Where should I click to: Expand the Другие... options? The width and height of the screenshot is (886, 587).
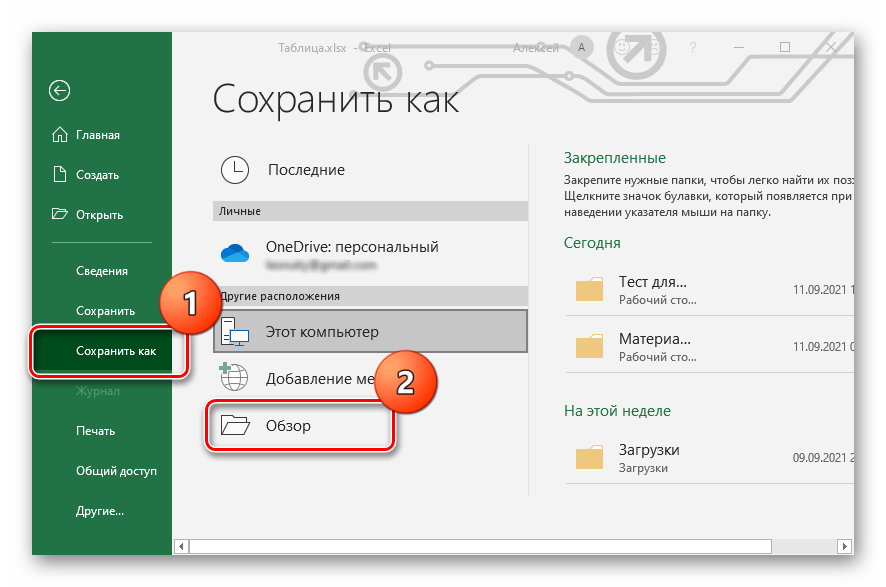[100, 511]
